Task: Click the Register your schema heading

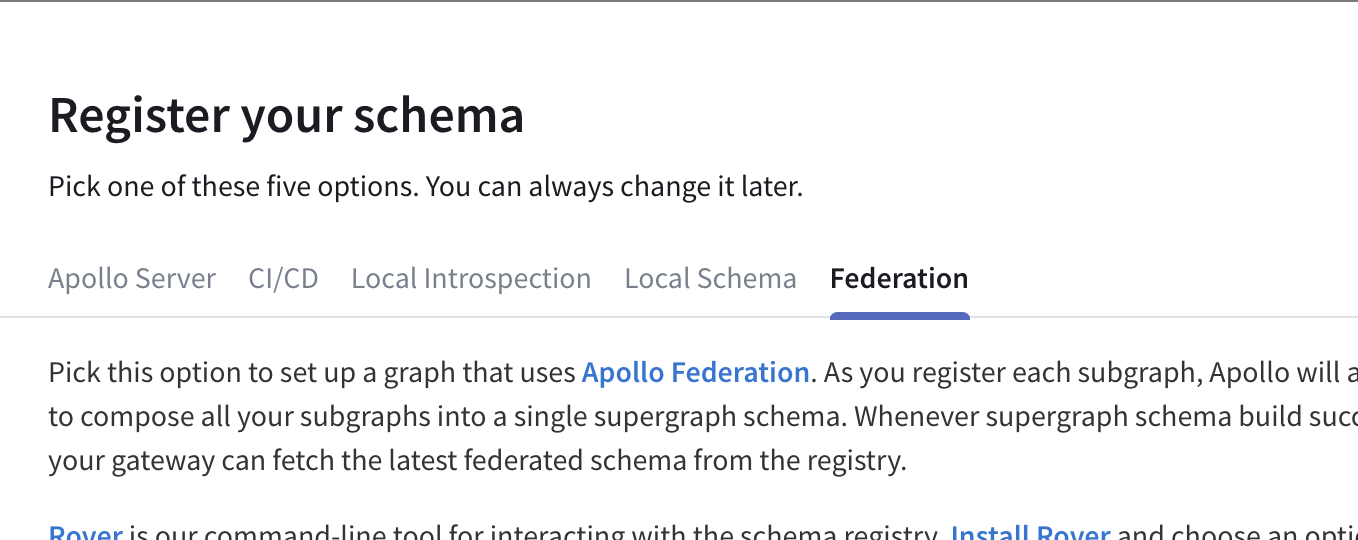Action: tap(287, 115)
